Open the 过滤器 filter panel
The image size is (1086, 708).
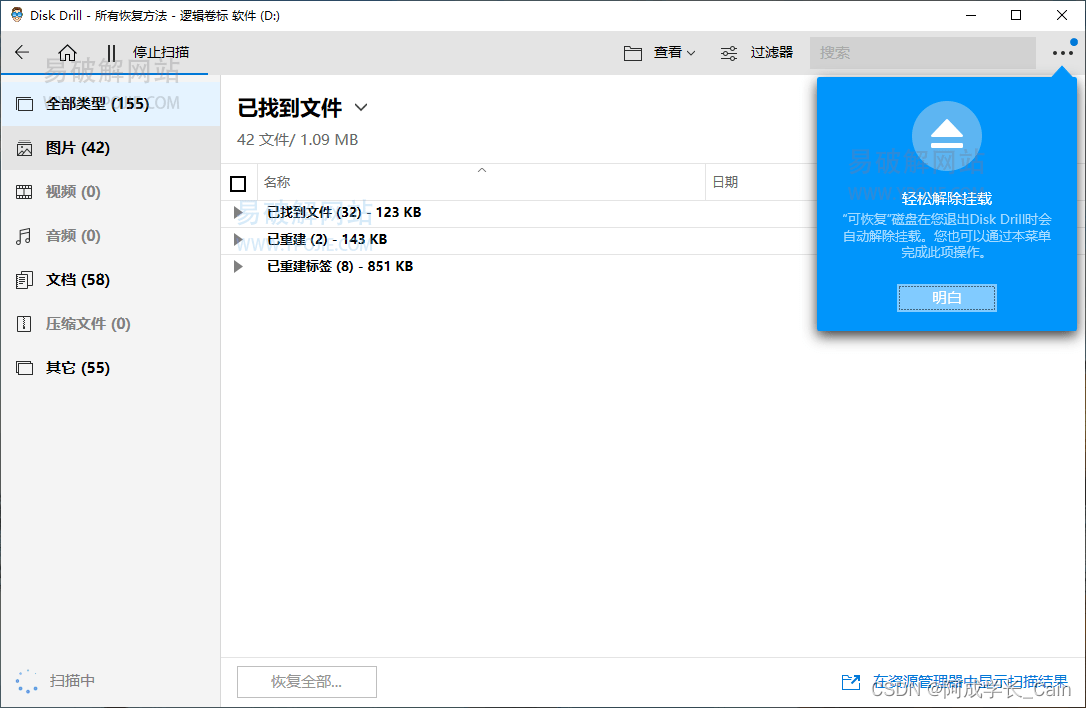[x=771, y=53]
